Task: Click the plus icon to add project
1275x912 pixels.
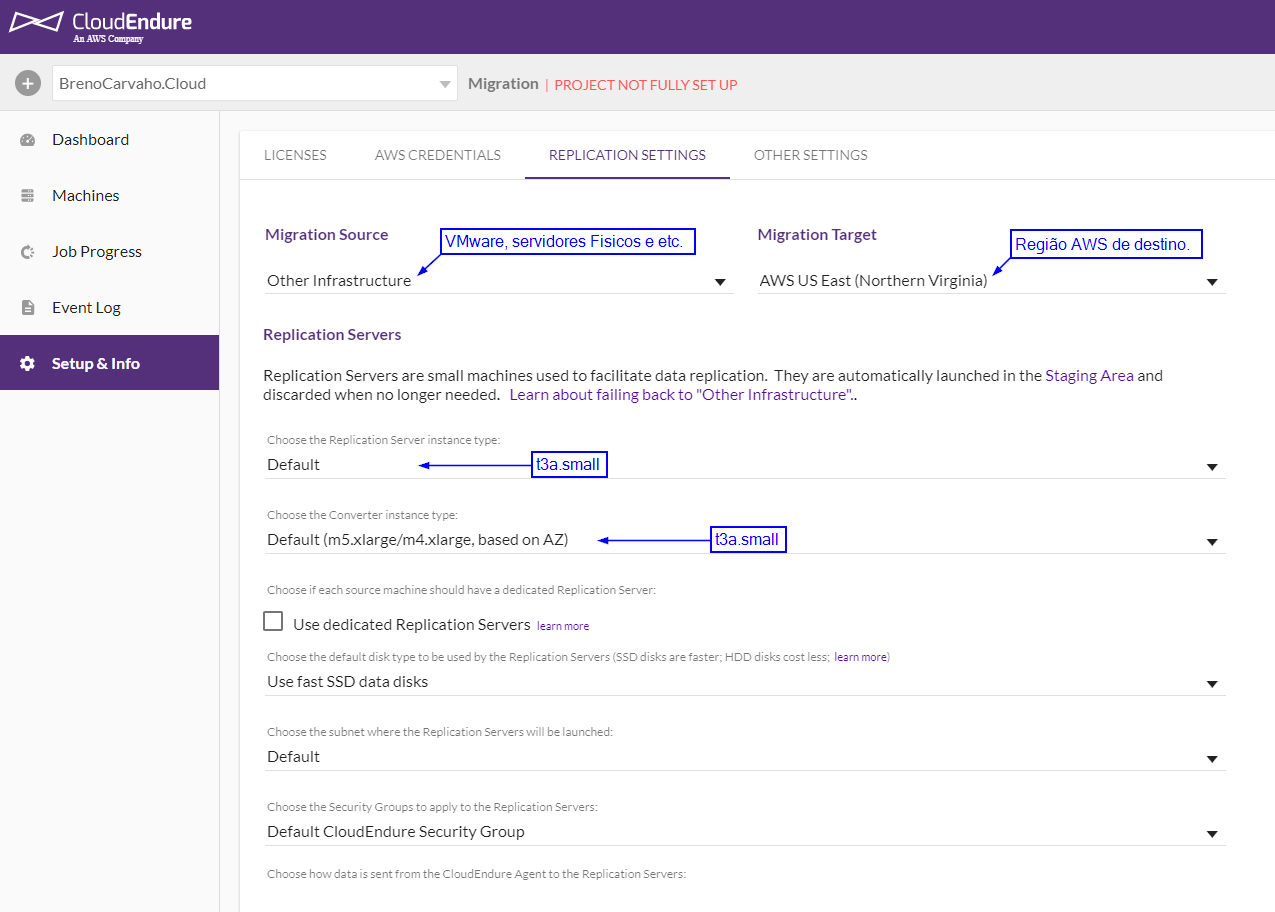Action: point(28,84)
